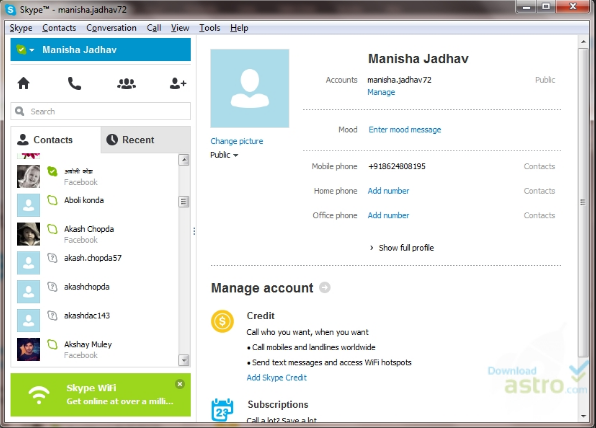Dismiss the Skype WiFi banner
The height and width of the screenshot is (428, 596).
180,384
